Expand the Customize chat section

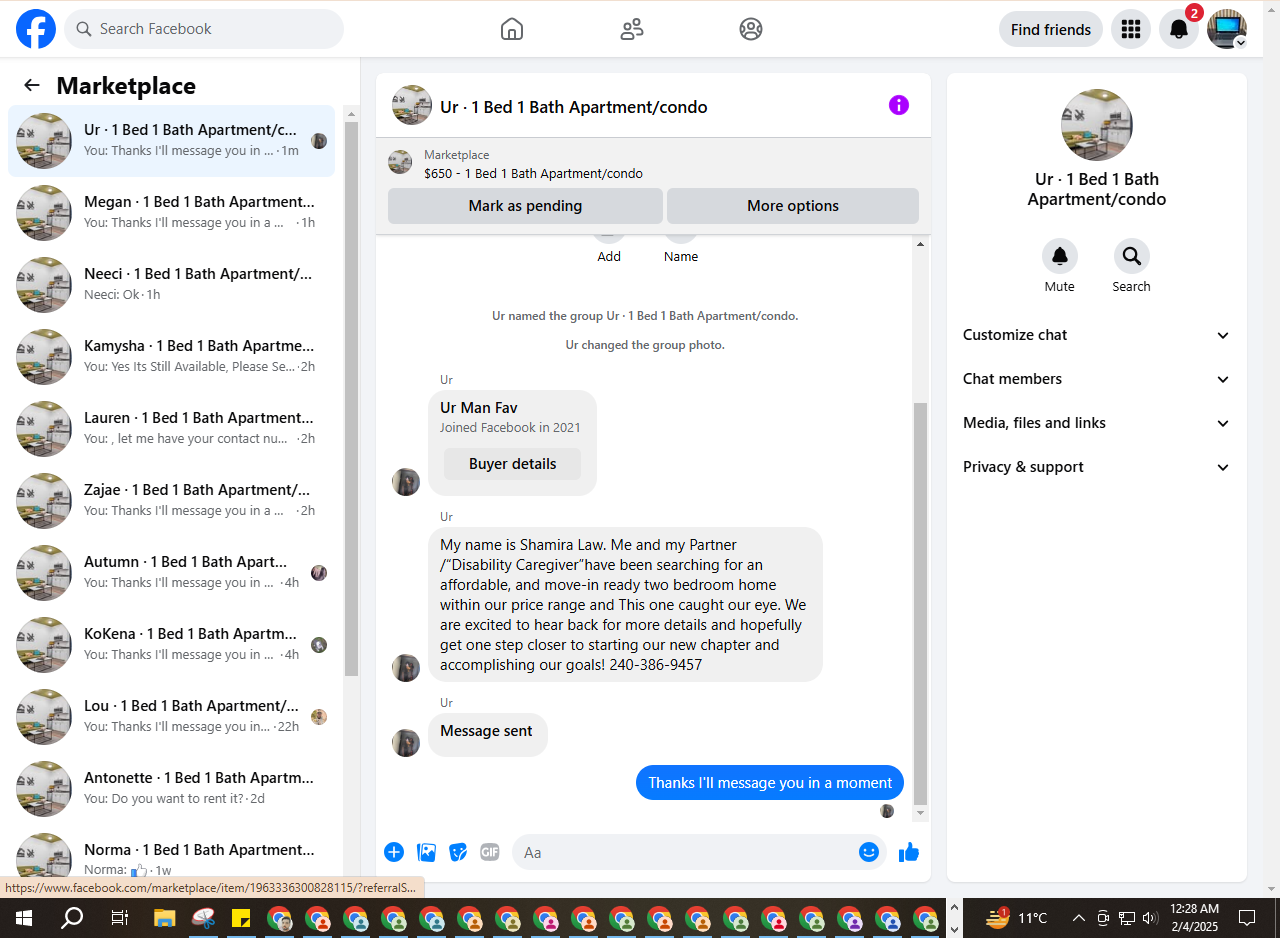click(1097, 335)
